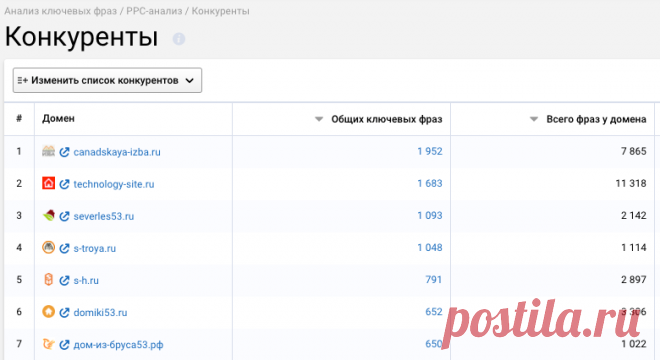Click the red house favicon of technology-site.ru

pyautogui.click(x=48, y=183)
